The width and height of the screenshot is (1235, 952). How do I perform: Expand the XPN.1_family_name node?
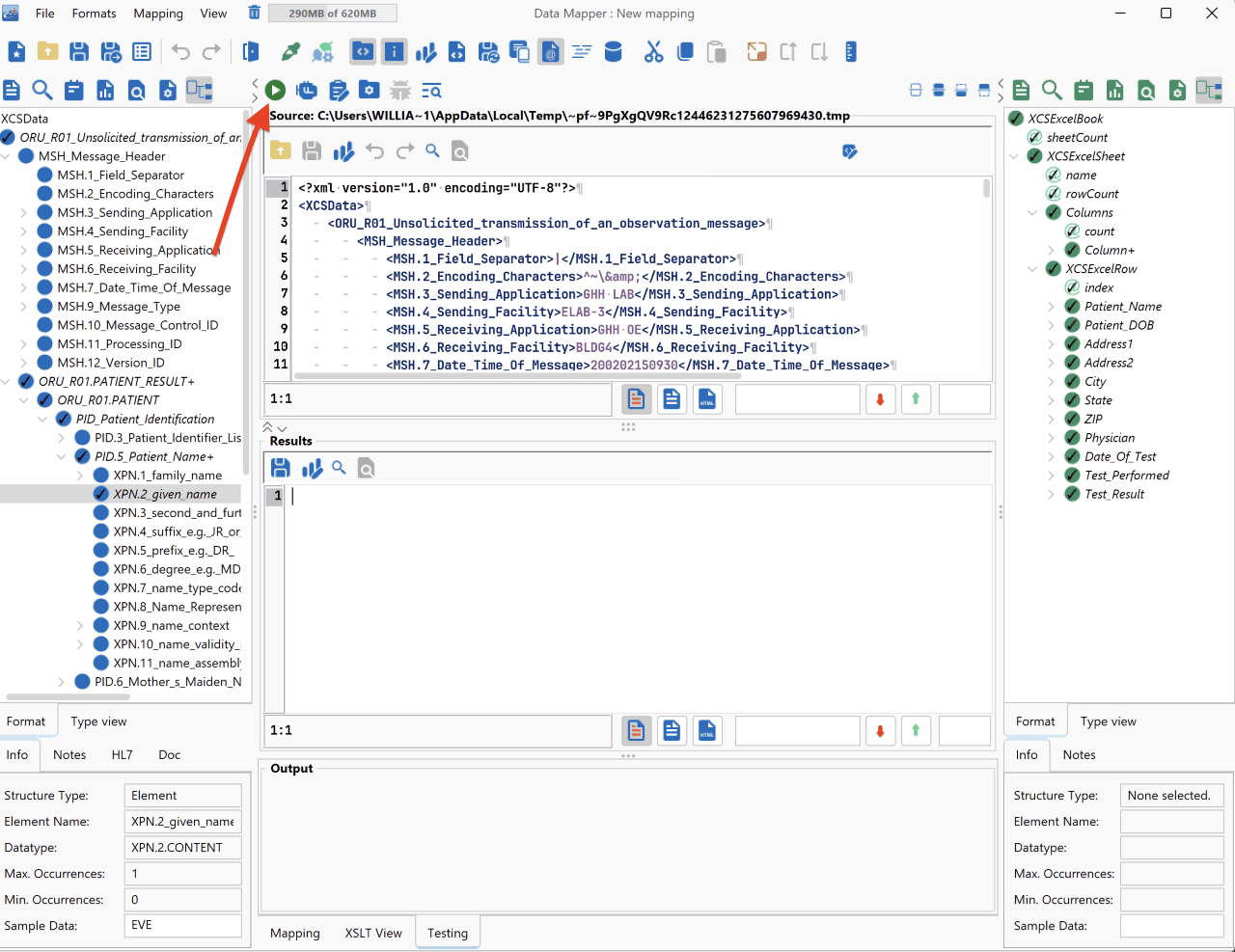(x=80, y=476)
